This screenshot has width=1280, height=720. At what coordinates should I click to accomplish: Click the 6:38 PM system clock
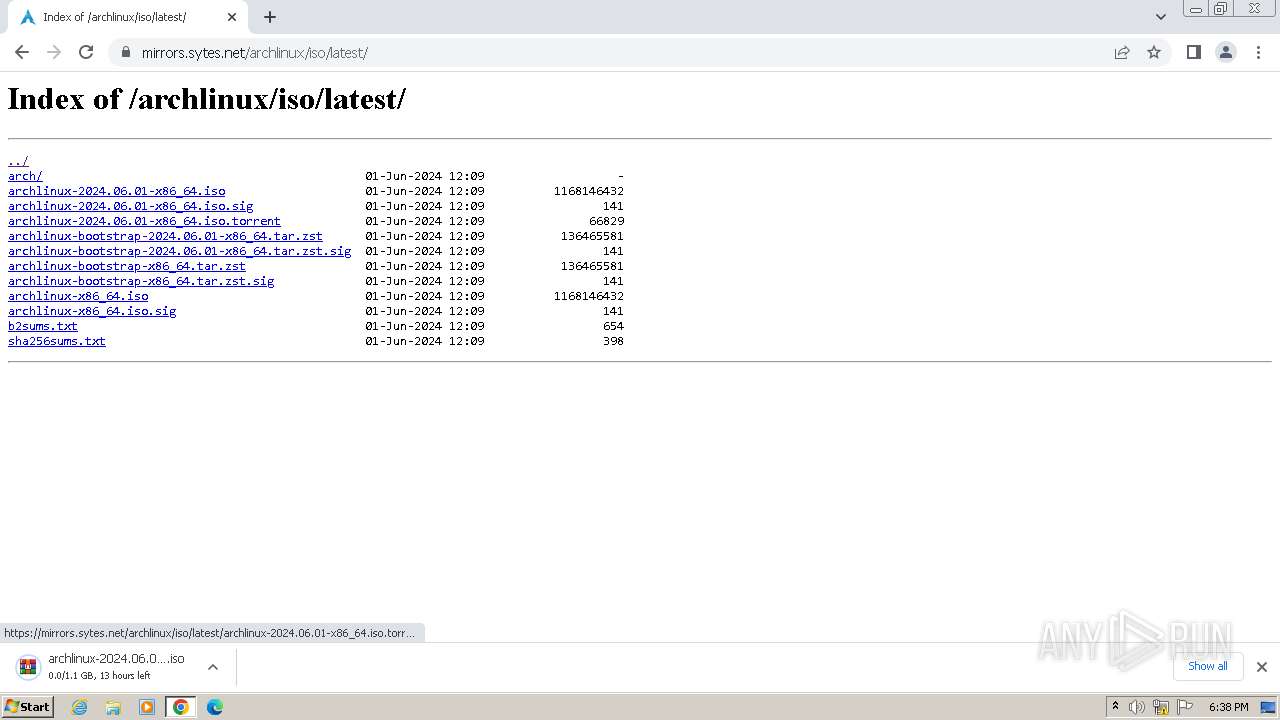(1228, 707)
